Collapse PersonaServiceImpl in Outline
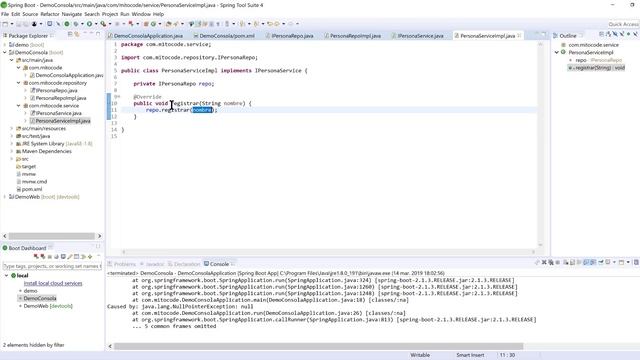Viewport: 640px width, 360px height. (x=557, y=52)
